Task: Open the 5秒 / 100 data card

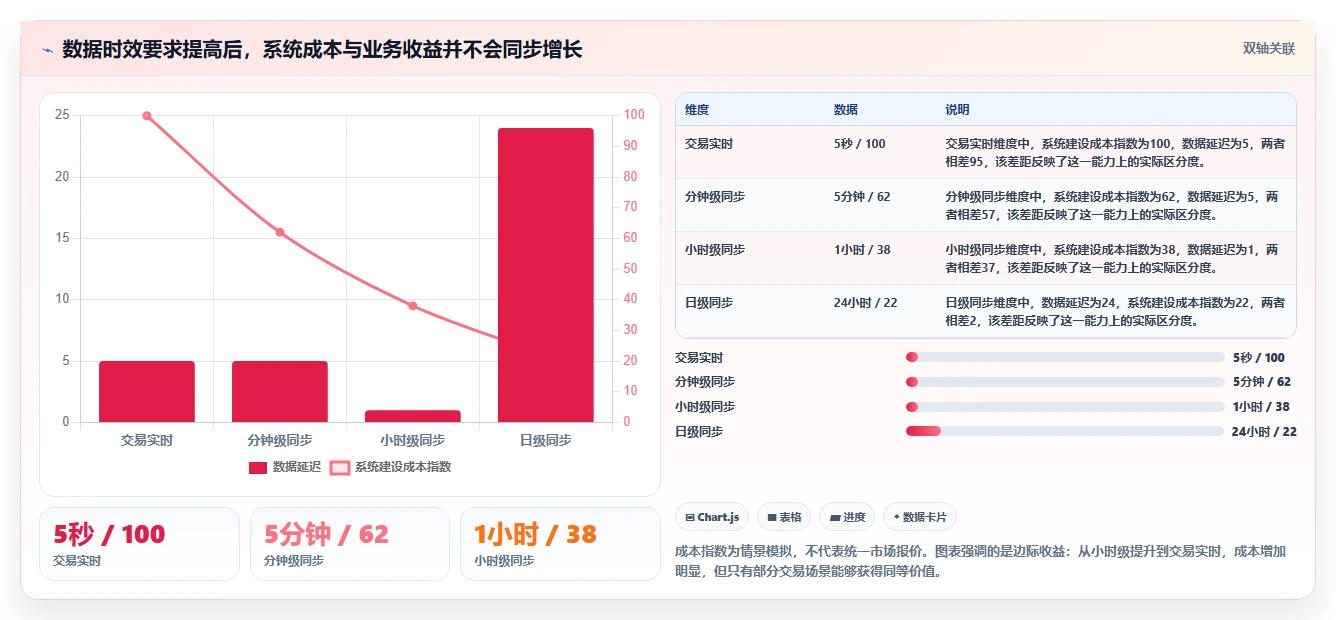Action: tap(139, 544)
